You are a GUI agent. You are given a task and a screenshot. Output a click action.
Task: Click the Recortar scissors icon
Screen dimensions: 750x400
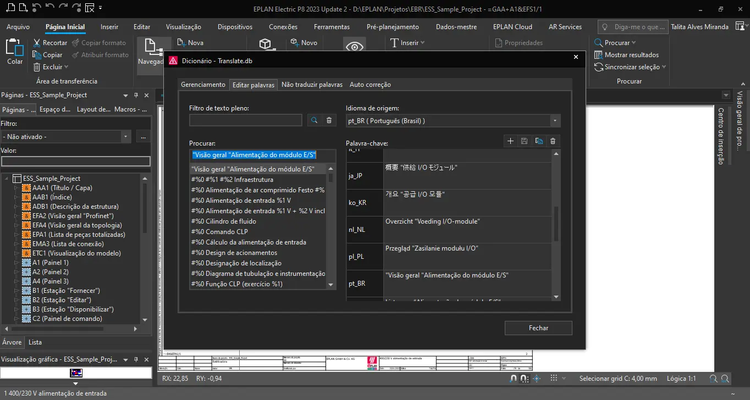pos(36,43)
